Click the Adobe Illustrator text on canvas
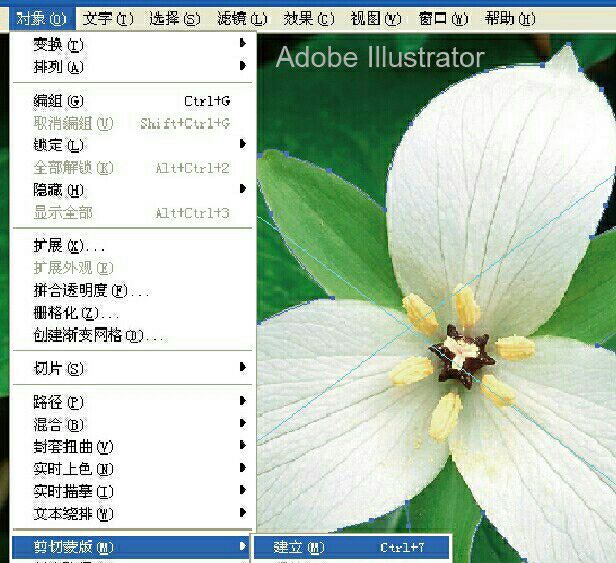 coord(380,57)
